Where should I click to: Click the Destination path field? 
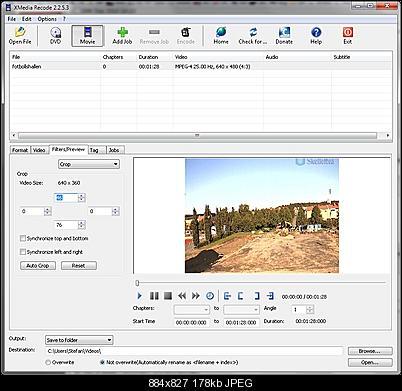click(x=194, y=351)
